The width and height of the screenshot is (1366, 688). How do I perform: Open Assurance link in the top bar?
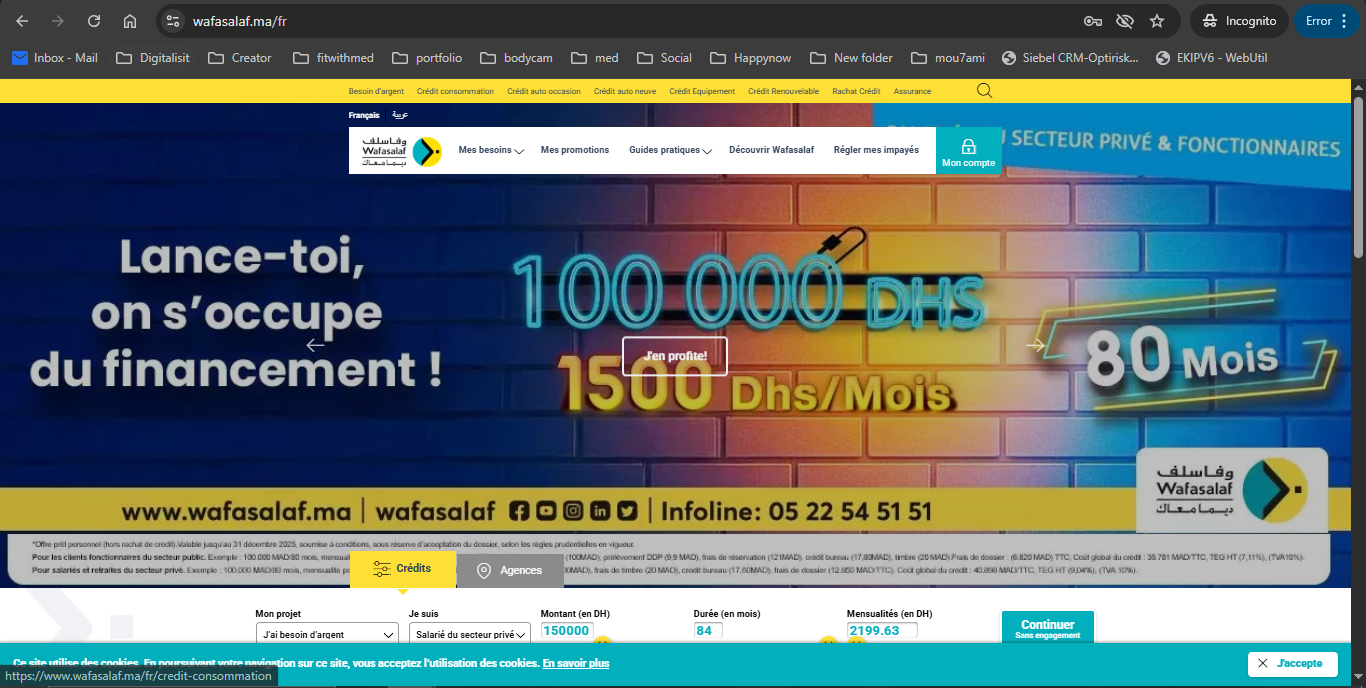pos(912,91)
